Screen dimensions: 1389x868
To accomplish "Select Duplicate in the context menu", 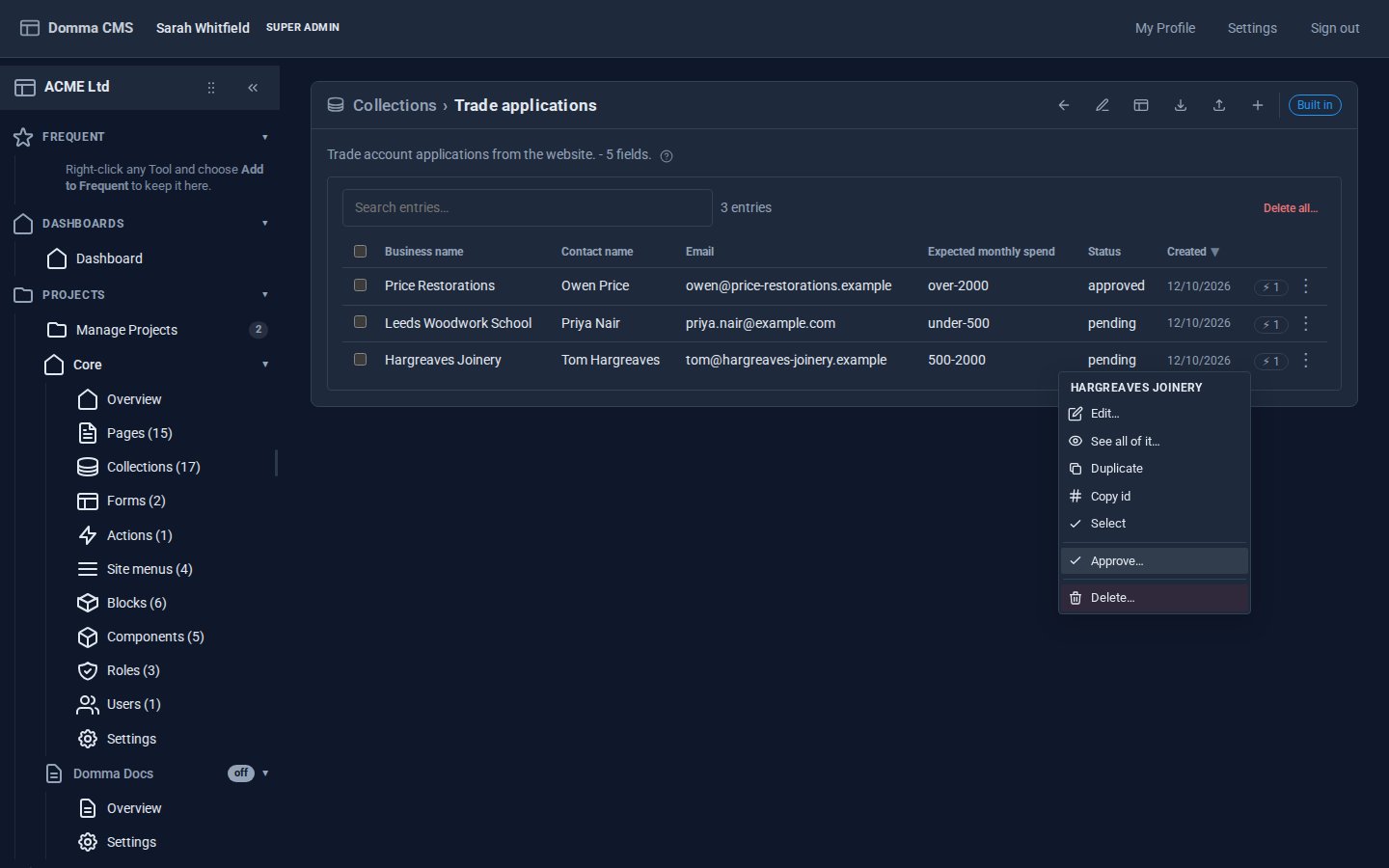I will click(x=1155, y=469).
